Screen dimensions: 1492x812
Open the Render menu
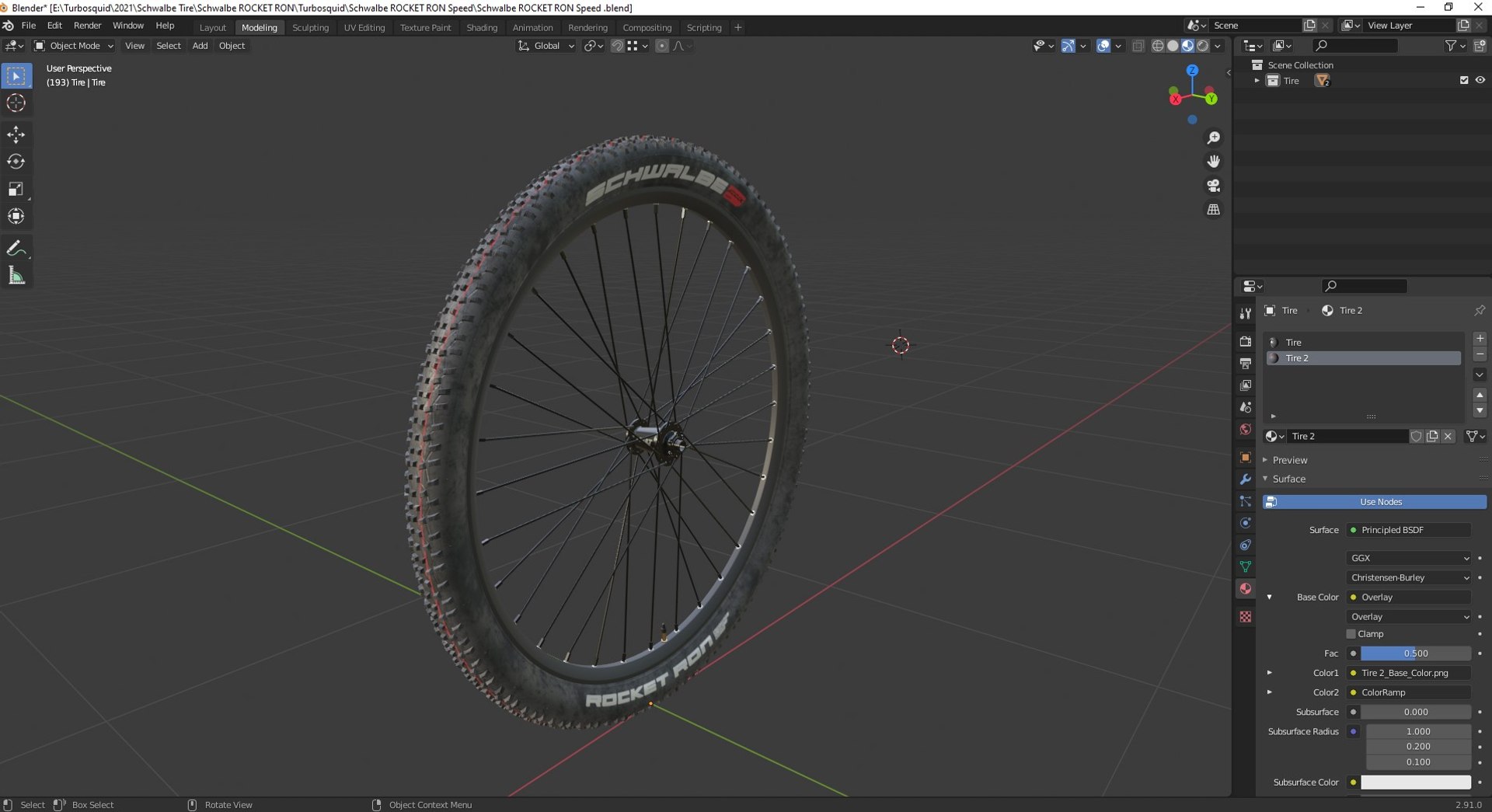point(87,26)
